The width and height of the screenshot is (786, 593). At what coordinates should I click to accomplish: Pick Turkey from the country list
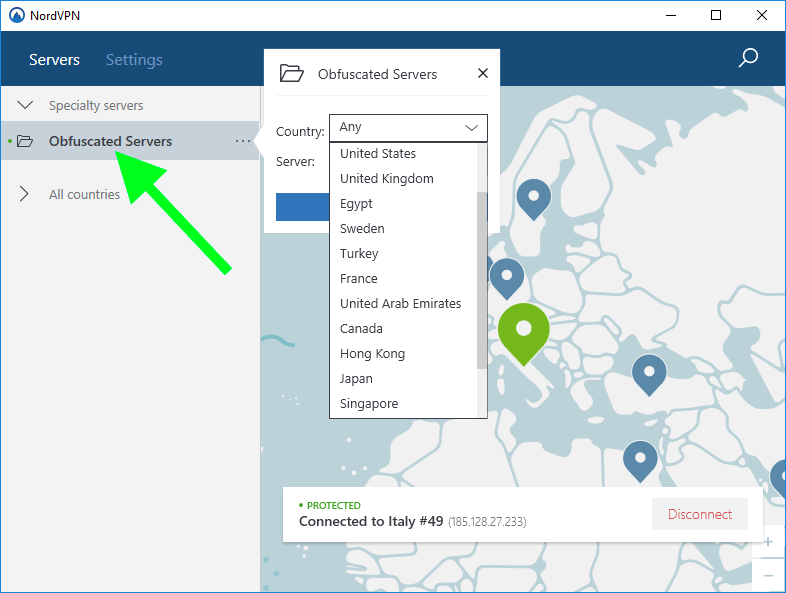pos(404,254)
